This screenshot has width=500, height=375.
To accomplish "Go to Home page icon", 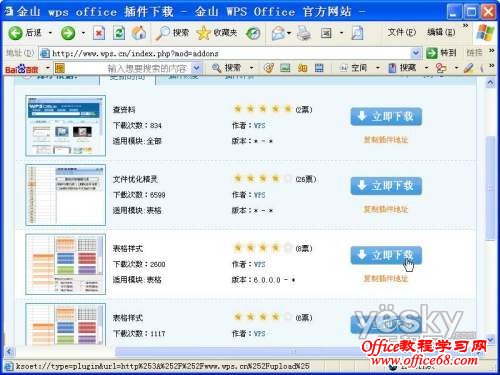I will pyautogui.click(x=139, y=33).
